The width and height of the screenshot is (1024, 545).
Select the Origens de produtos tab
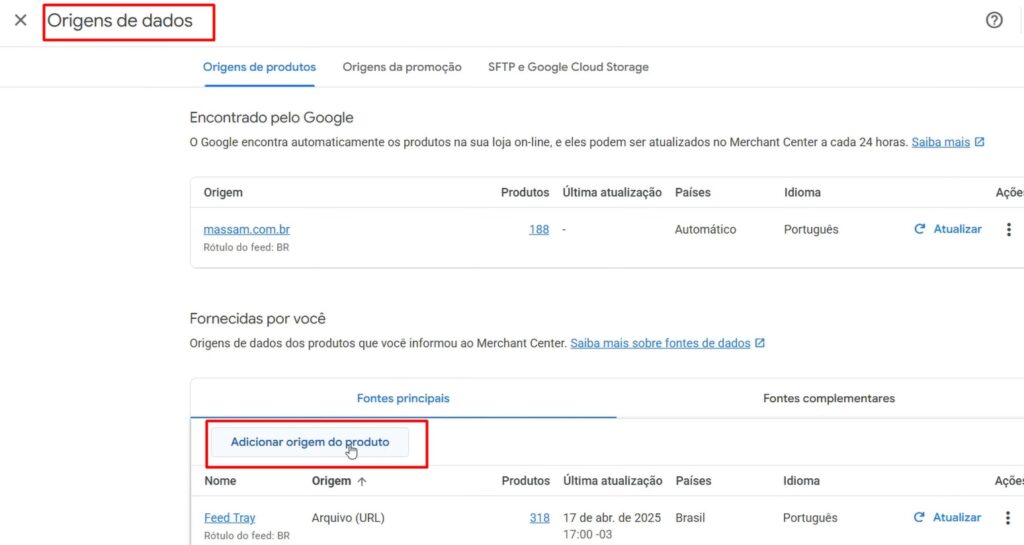point(259,67)
